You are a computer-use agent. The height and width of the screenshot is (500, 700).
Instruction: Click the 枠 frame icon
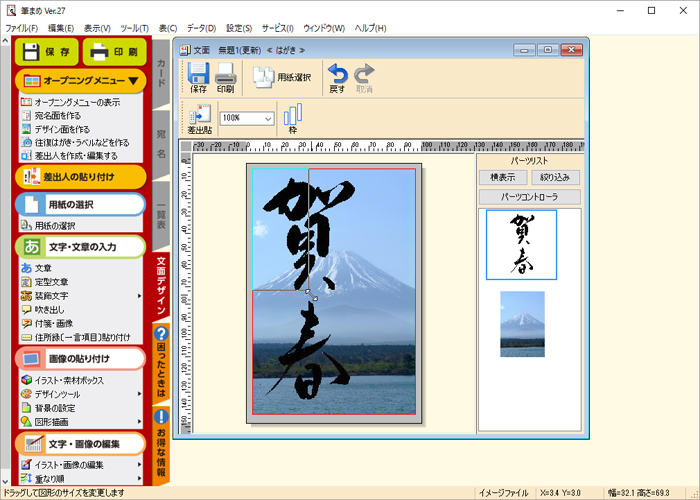[x=293, y=117]
